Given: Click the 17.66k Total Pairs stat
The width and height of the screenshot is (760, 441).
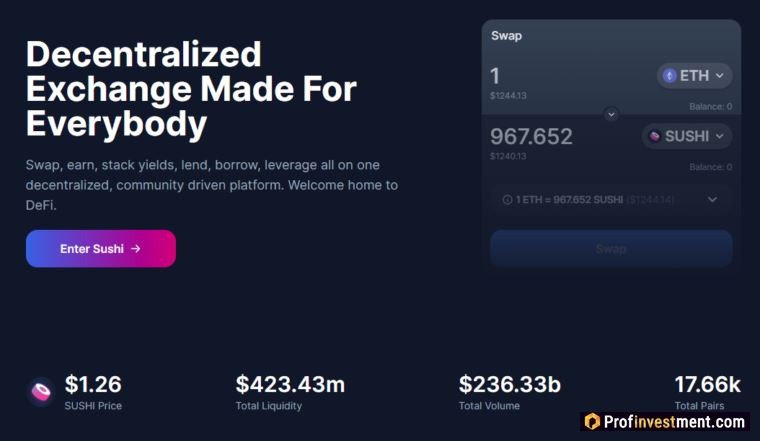Looking at the screenshot, I should click(x=707, y=392).
